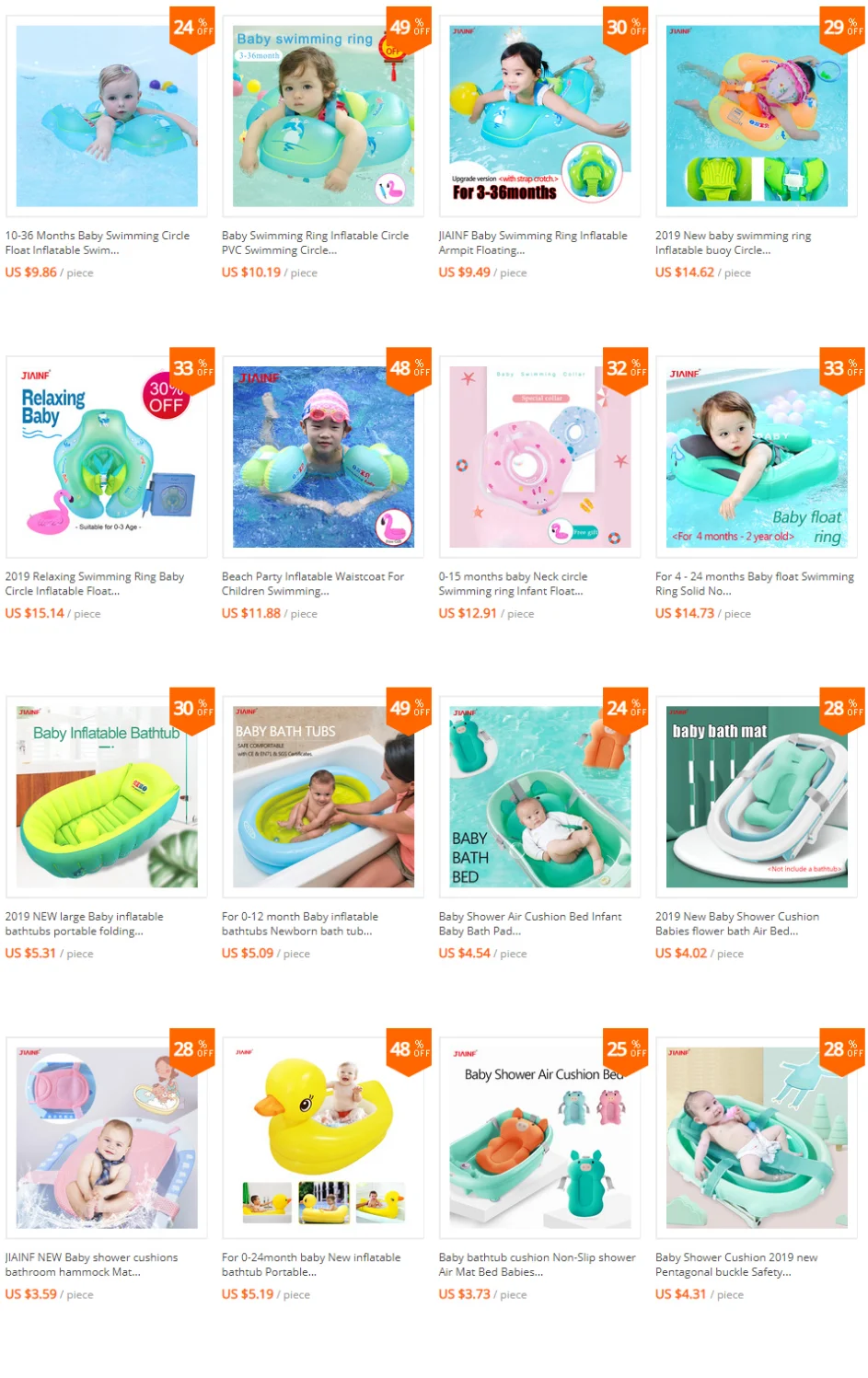
Task: Open the 10-36 Months Baby Swimming Circle thumbnail
Action: [107, 116]
